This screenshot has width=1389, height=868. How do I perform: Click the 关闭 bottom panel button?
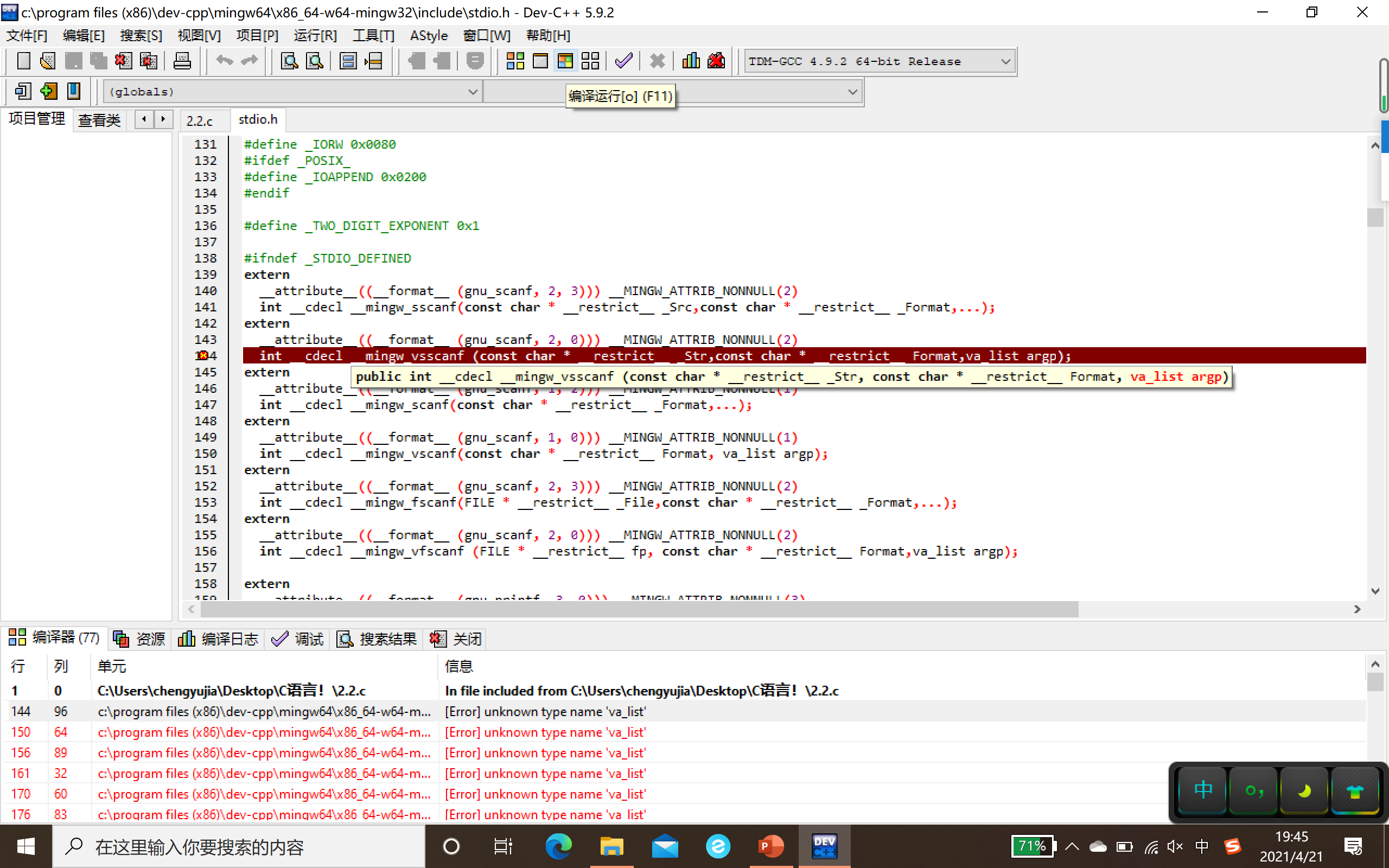point(455,639)
